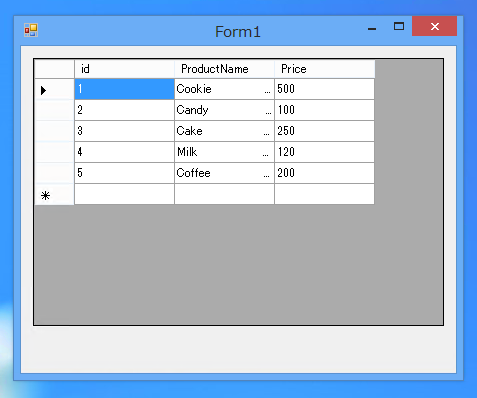Click the new row asterisk header
The image size is (477, 398).
pos(54,194)
